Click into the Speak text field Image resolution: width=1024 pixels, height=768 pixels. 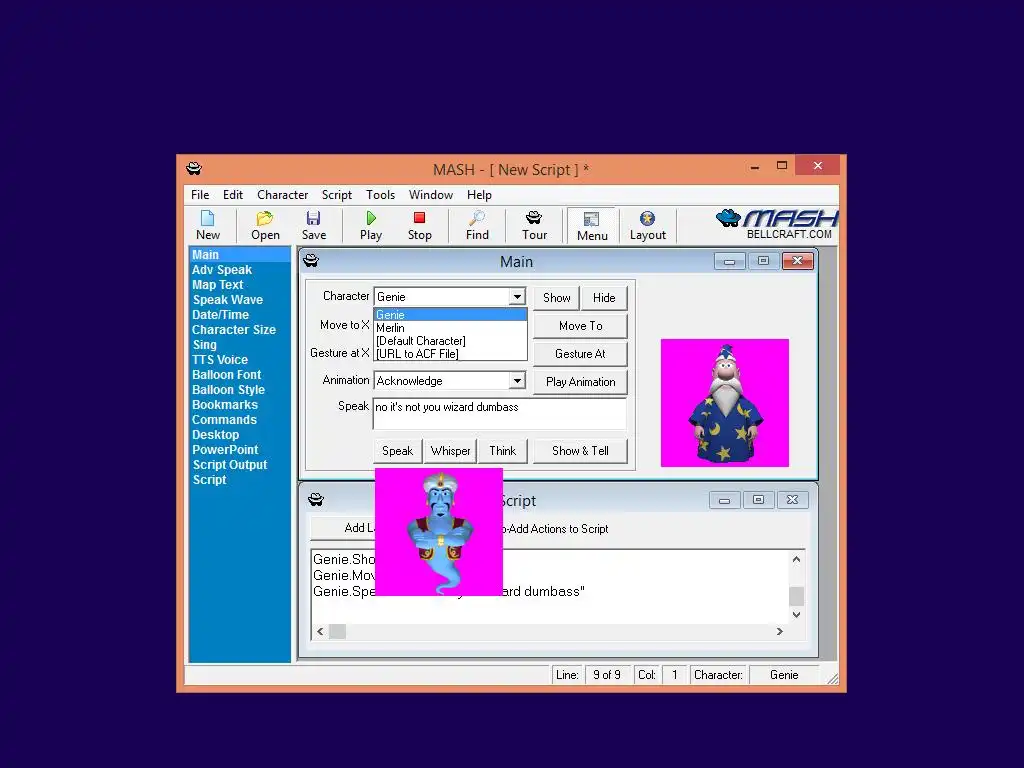coord(500,413)
